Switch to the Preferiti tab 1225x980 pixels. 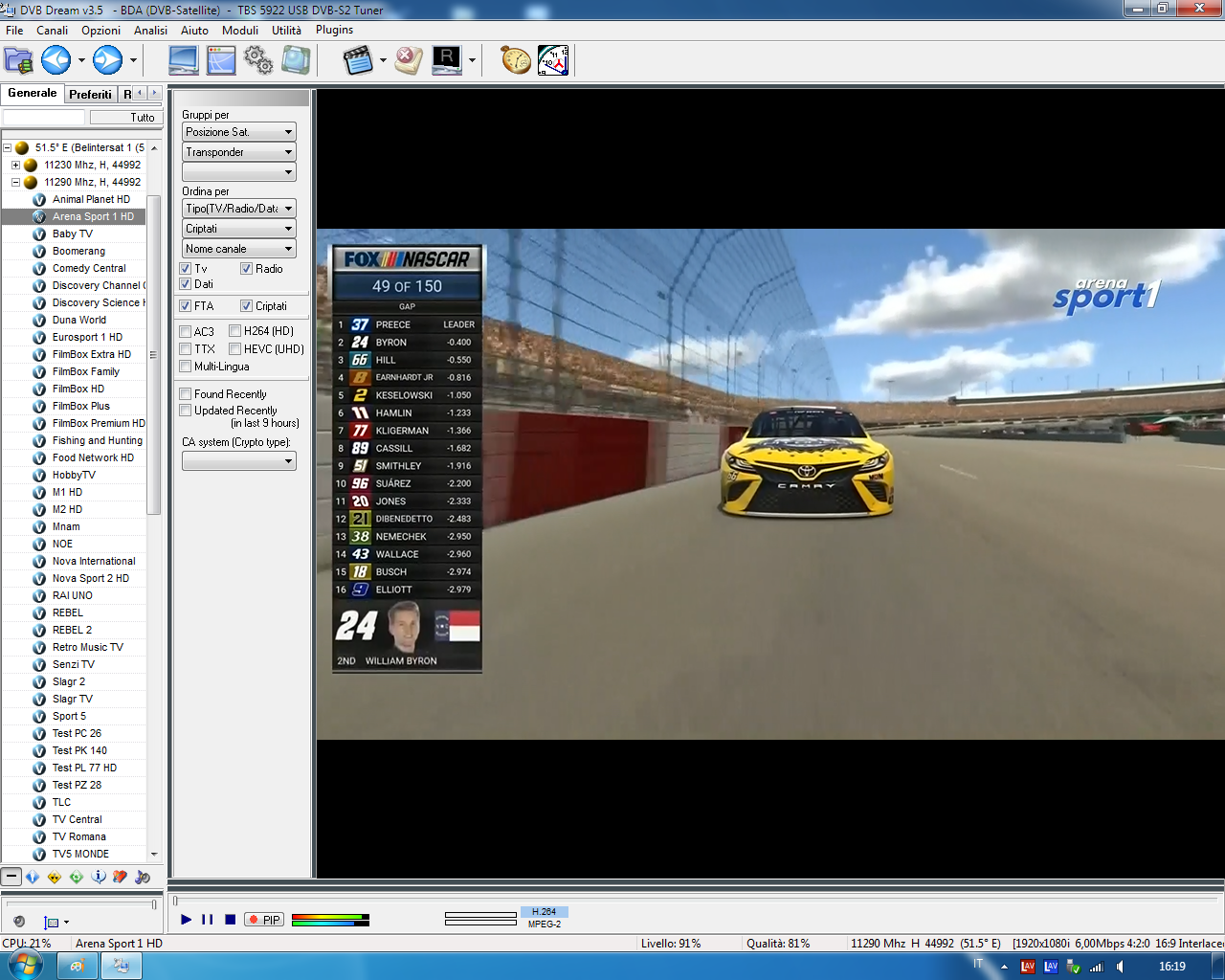(x=90, y=94)
